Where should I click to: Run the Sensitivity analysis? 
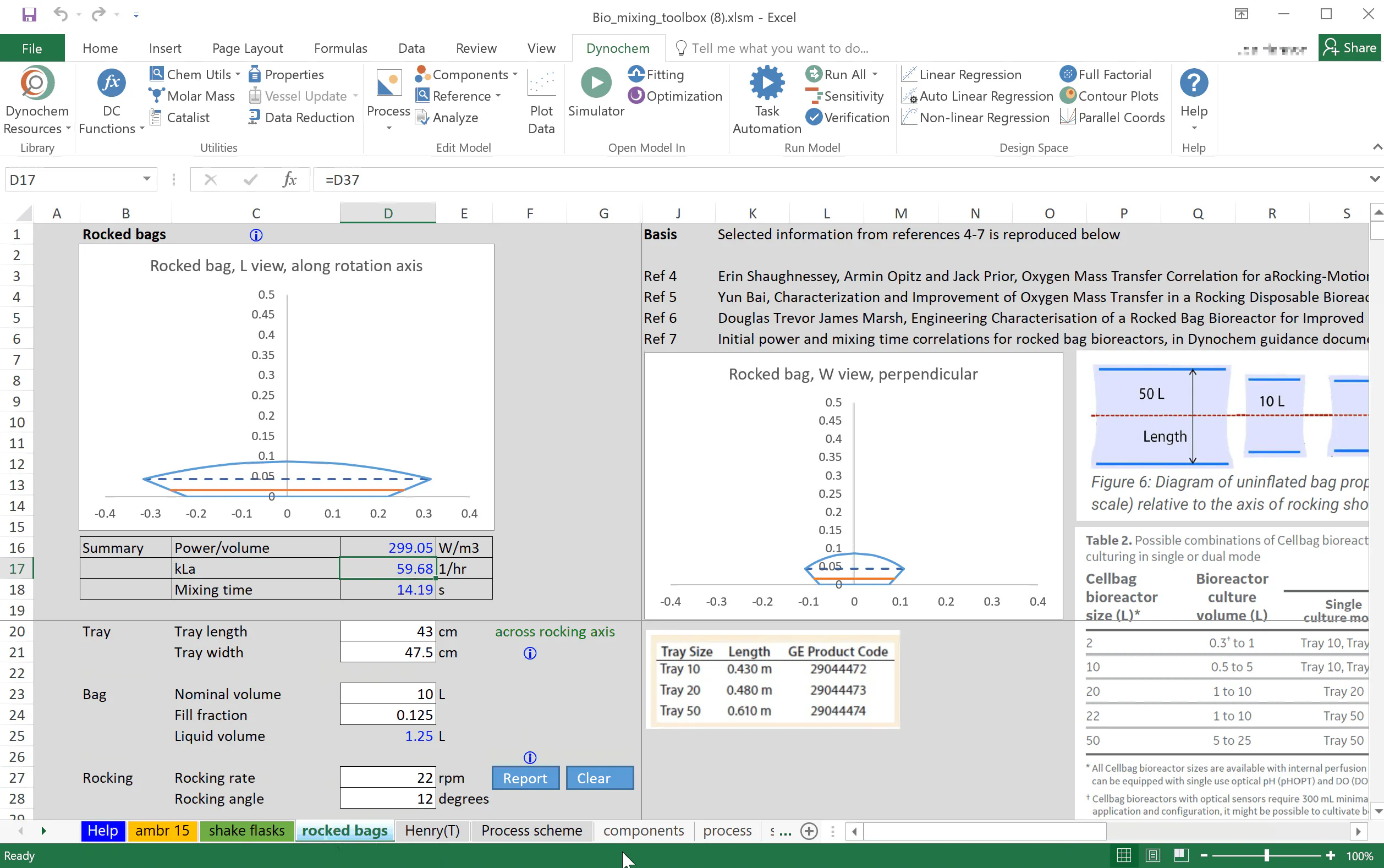coord(844,96)
